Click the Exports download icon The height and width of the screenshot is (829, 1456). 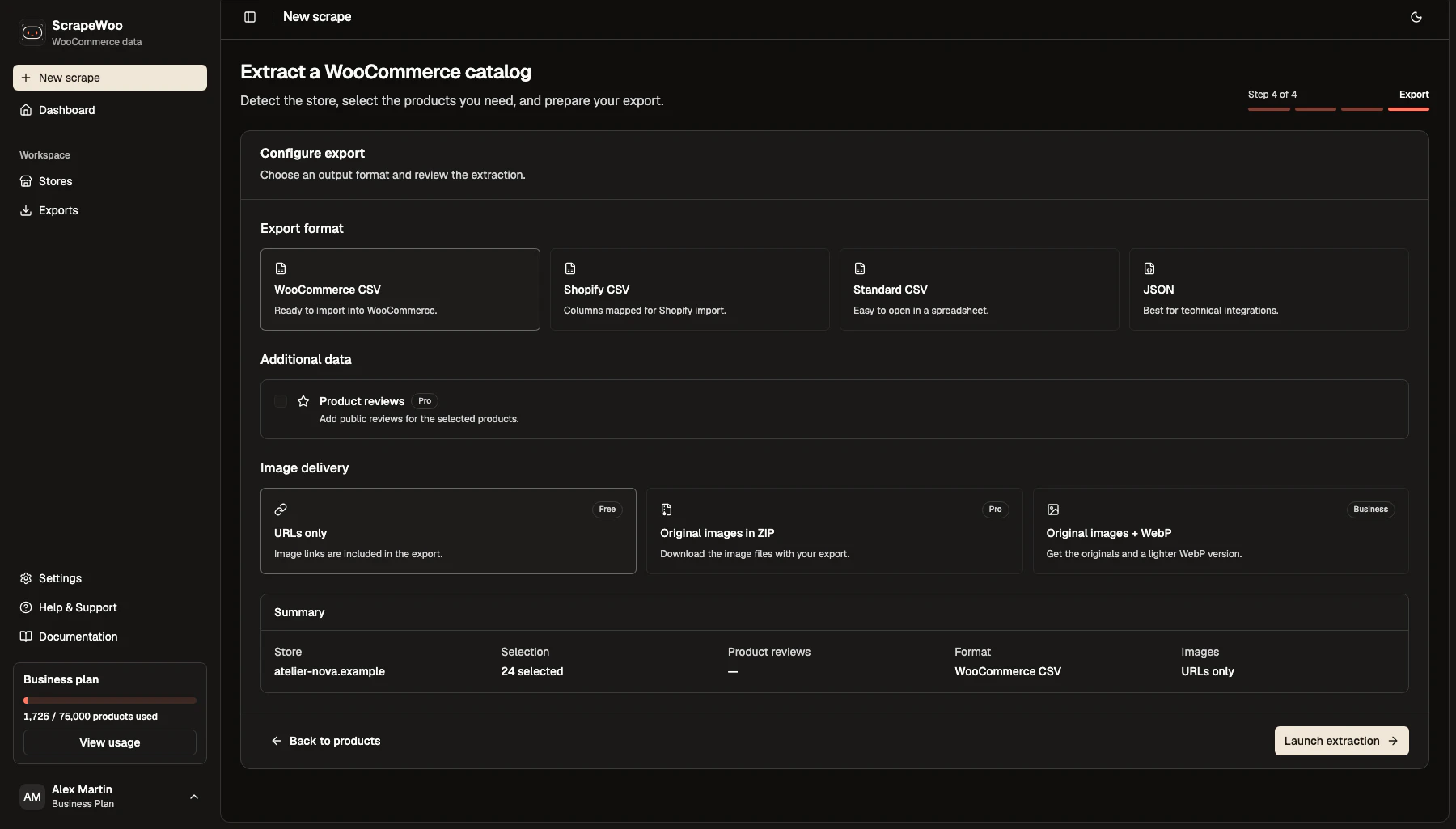tap(26, 210)
